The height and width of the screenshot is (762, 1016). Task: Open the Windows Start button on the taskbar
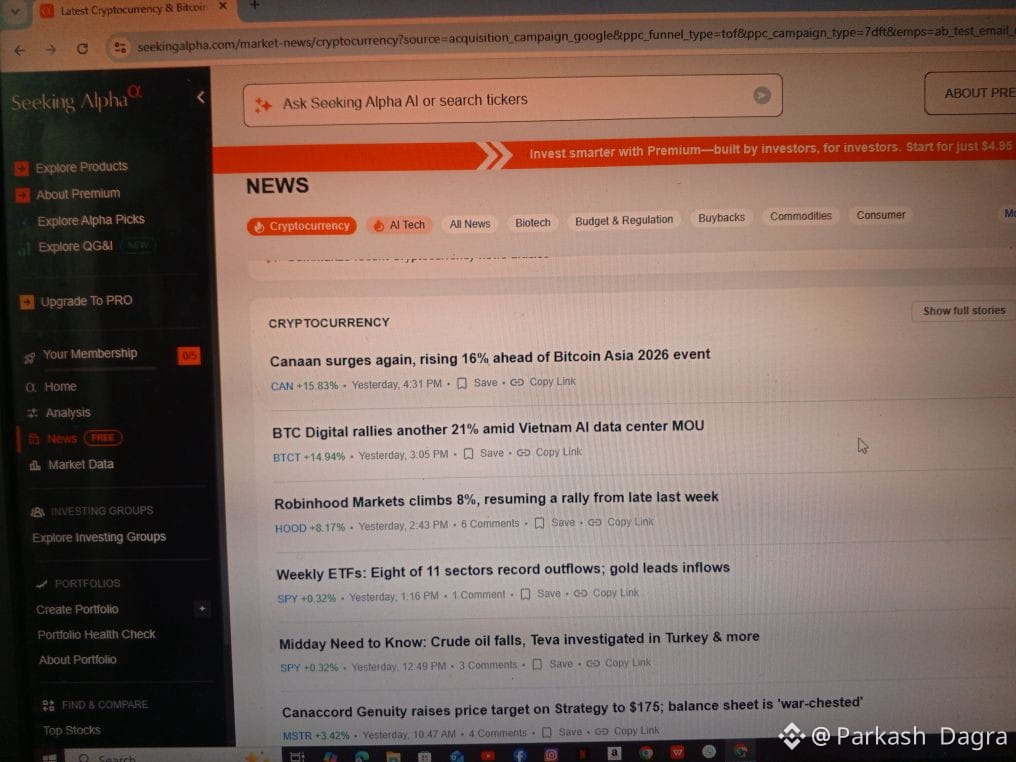[x=49, y=756]
